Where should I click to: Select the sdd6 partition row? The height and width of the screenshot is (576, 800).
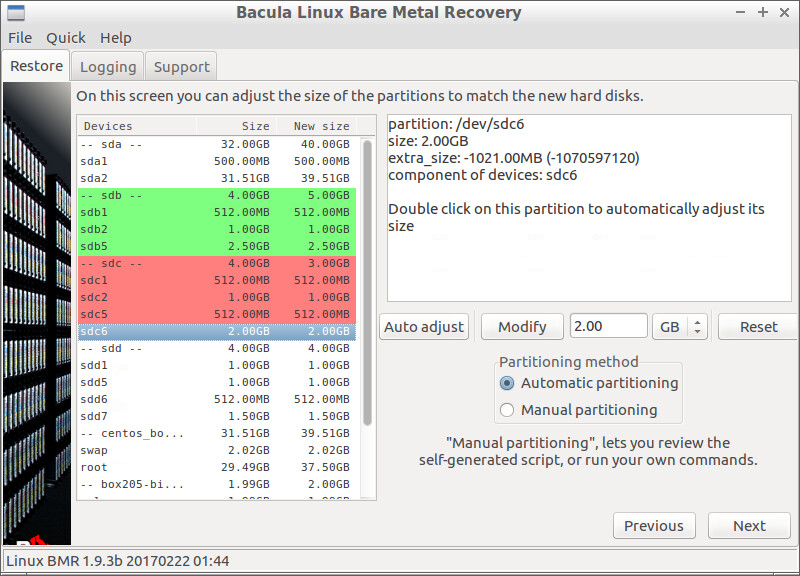coord(217,399)
